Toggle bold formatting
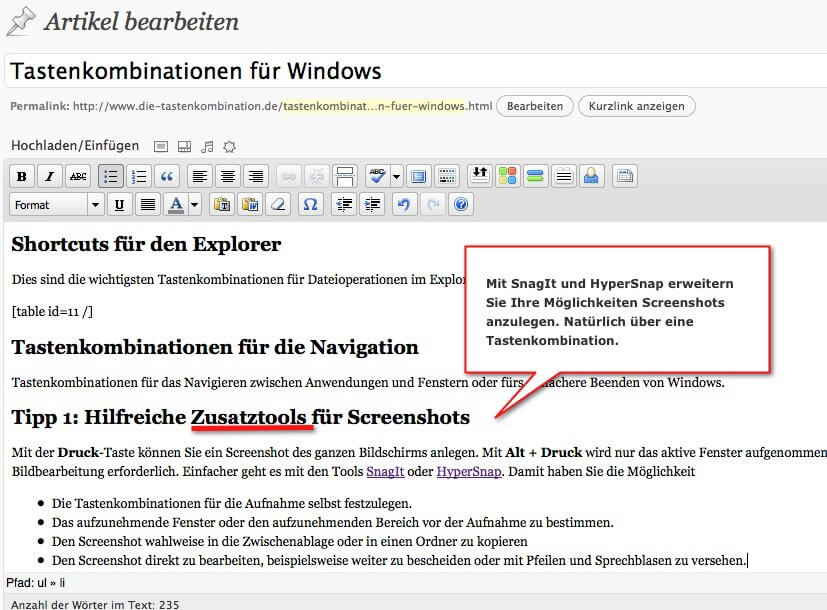This screenshot has width=827, height=610. click(x=22, y=176)
